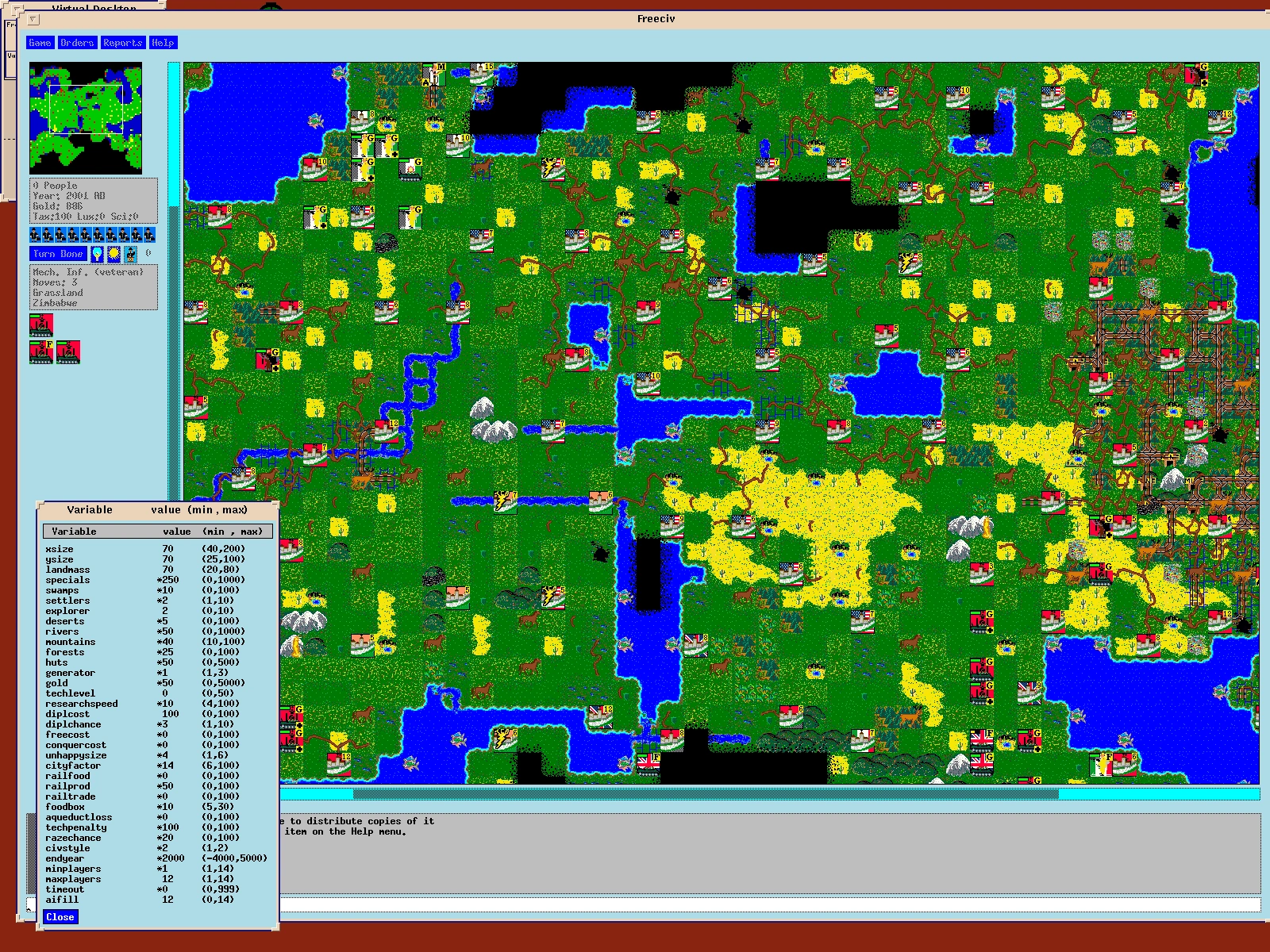This screenshot has height=952, width=1270.
Task: Select the researchspeed variable row
Action: click(x=157, y=704)
